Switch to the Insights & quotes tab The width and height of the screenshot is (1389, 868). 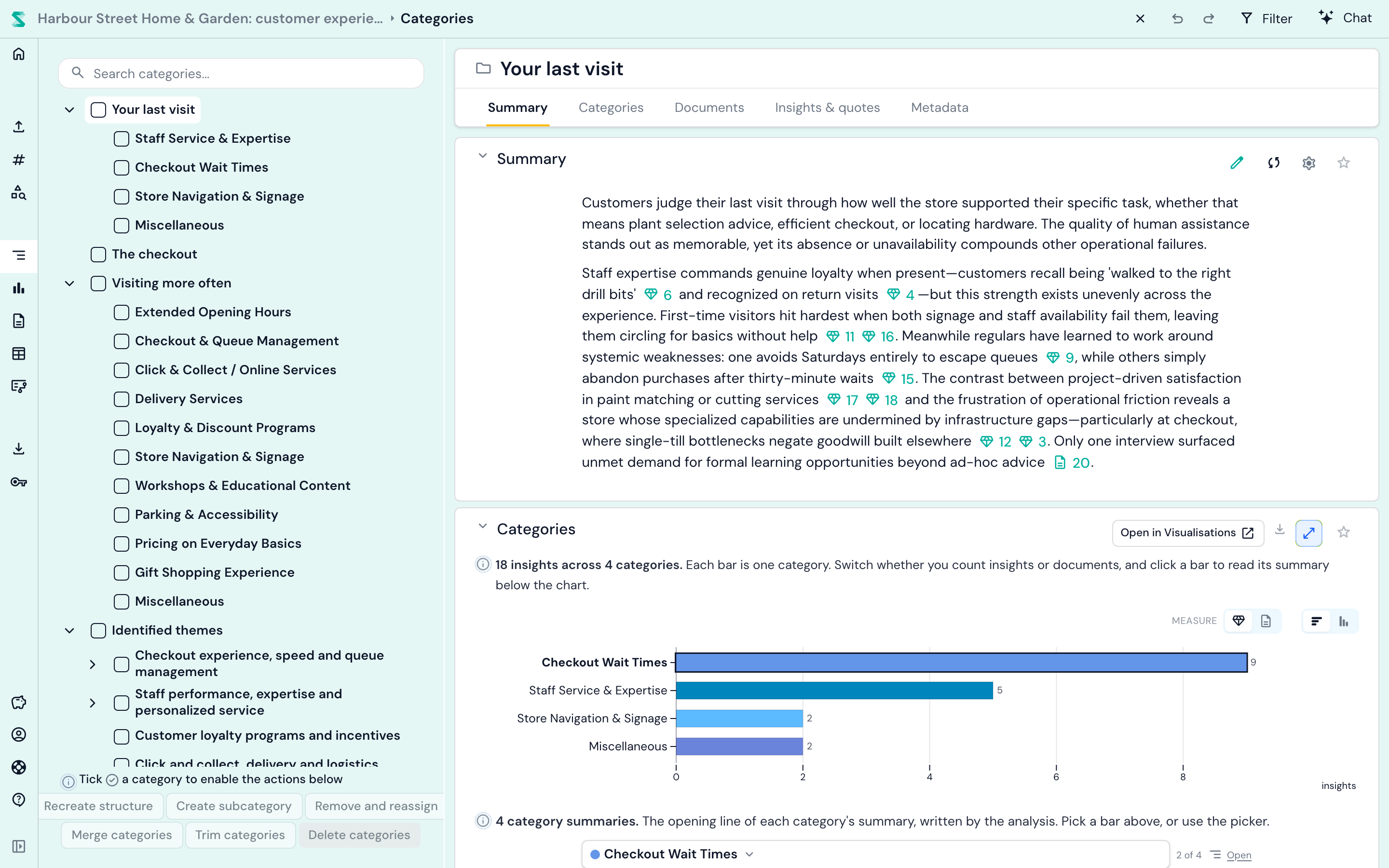point(827,108)
